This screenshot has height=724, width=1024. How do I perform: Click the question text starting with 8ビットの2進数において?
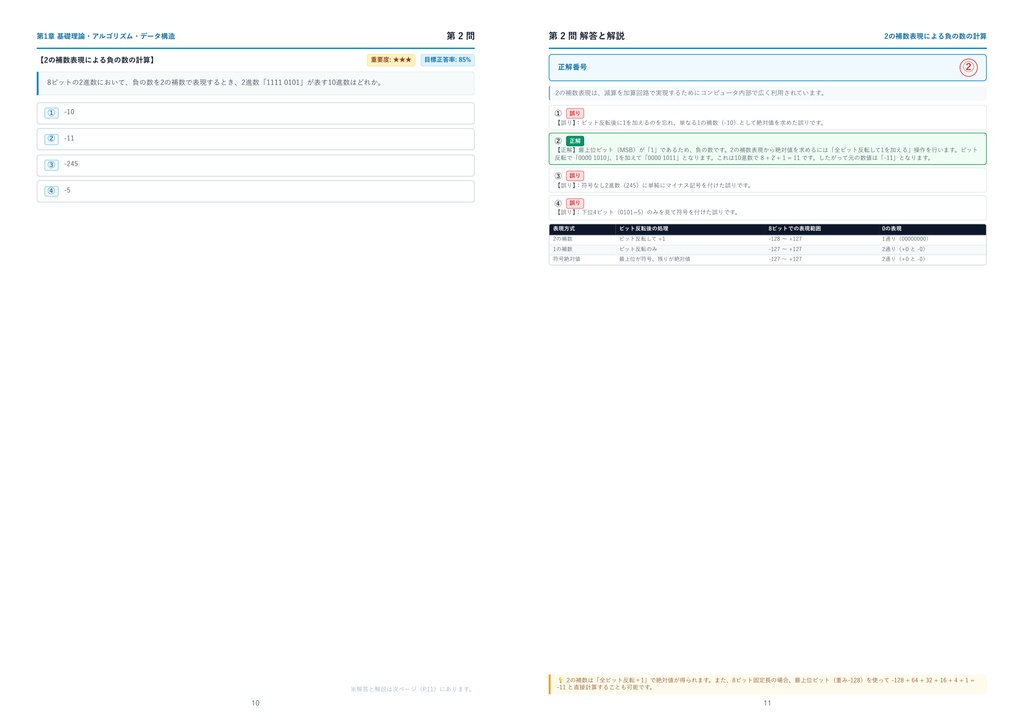(214, 83)
